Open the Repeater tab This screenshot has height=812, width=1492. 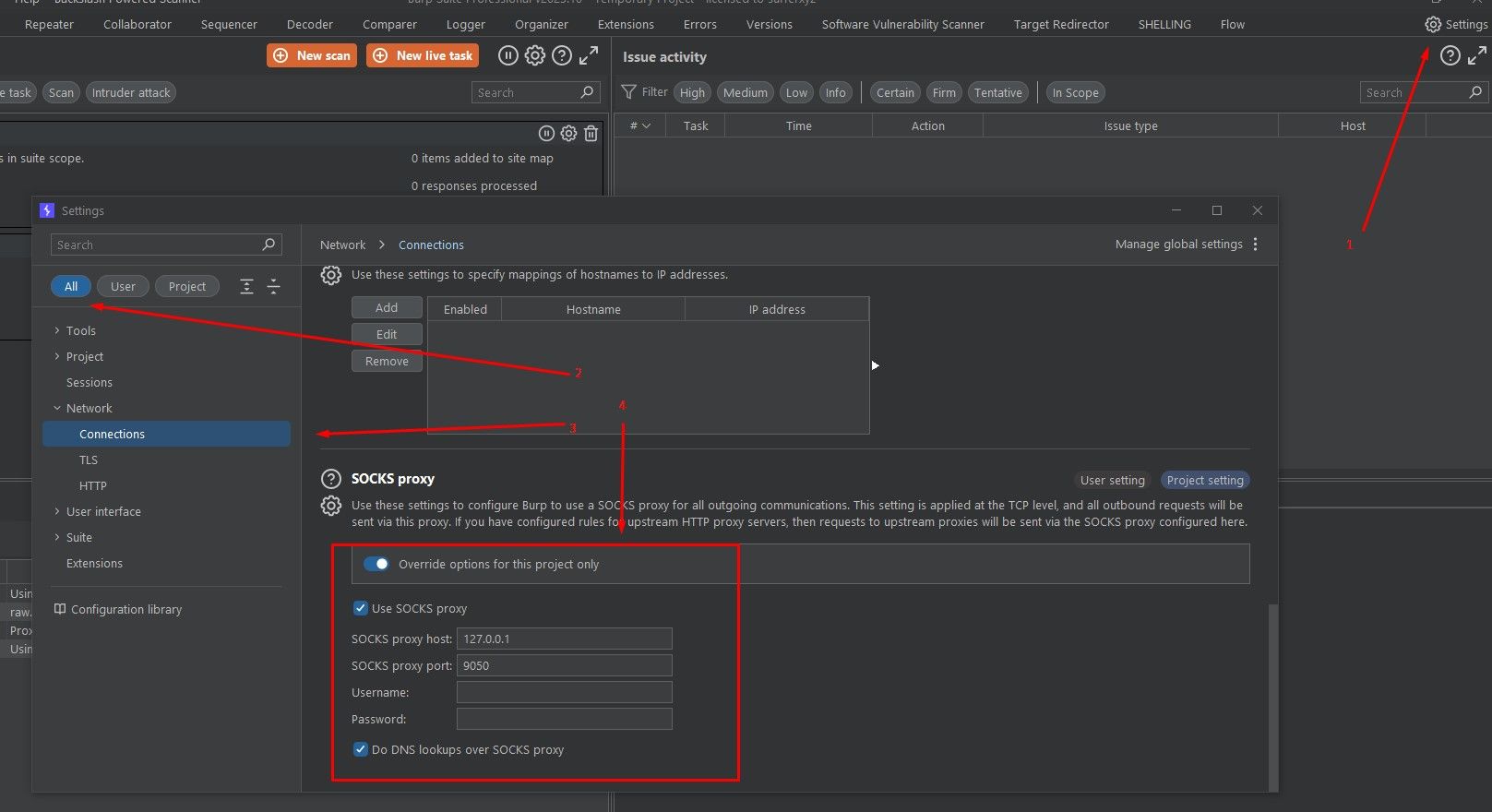point(49,25)
